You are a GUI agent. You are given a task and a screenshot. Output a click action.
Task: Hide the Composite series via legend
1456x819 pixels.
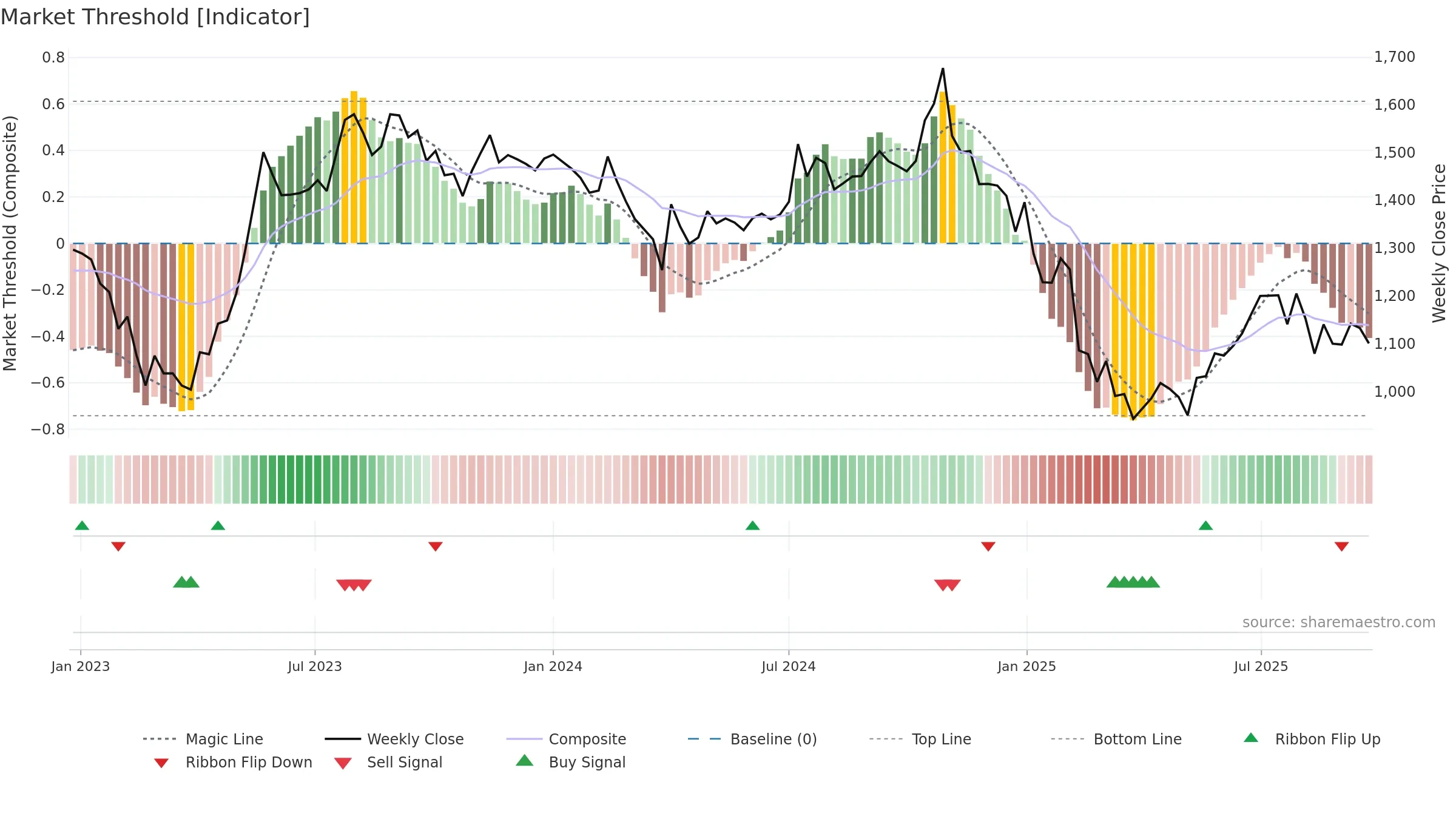pos(566,739)
